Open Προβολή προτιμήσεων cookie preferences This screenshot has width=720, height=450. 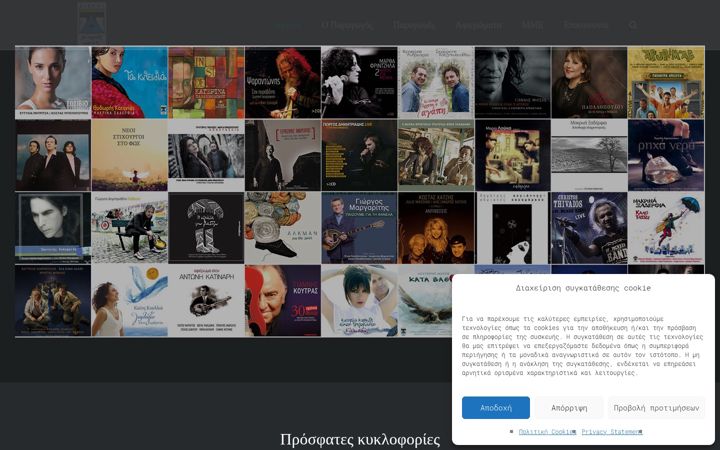pyautogui.click(x=656, y=408)
